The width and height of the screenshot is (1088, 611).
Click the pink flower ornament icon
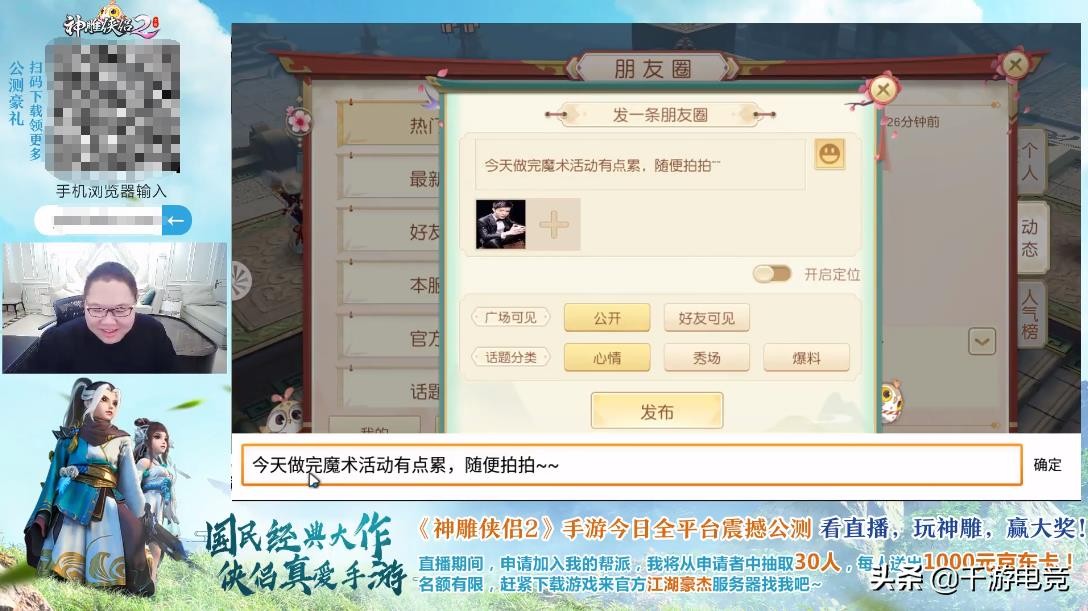click(299, 121)
